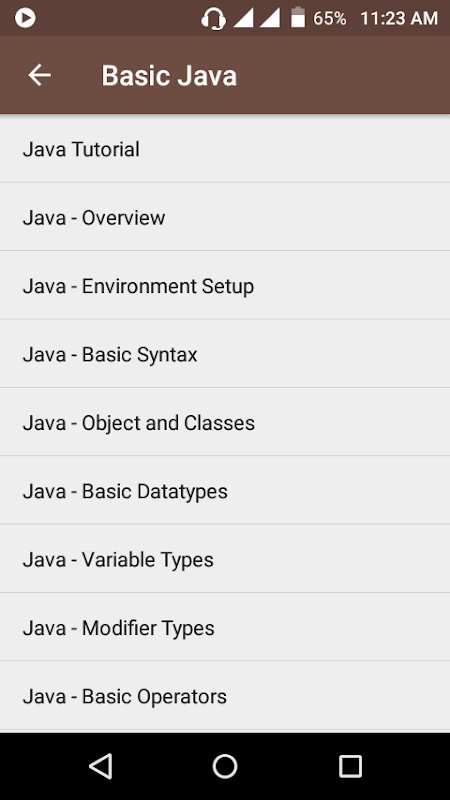
Task: Open the Java Tutorial item
Action: (225, 148)
